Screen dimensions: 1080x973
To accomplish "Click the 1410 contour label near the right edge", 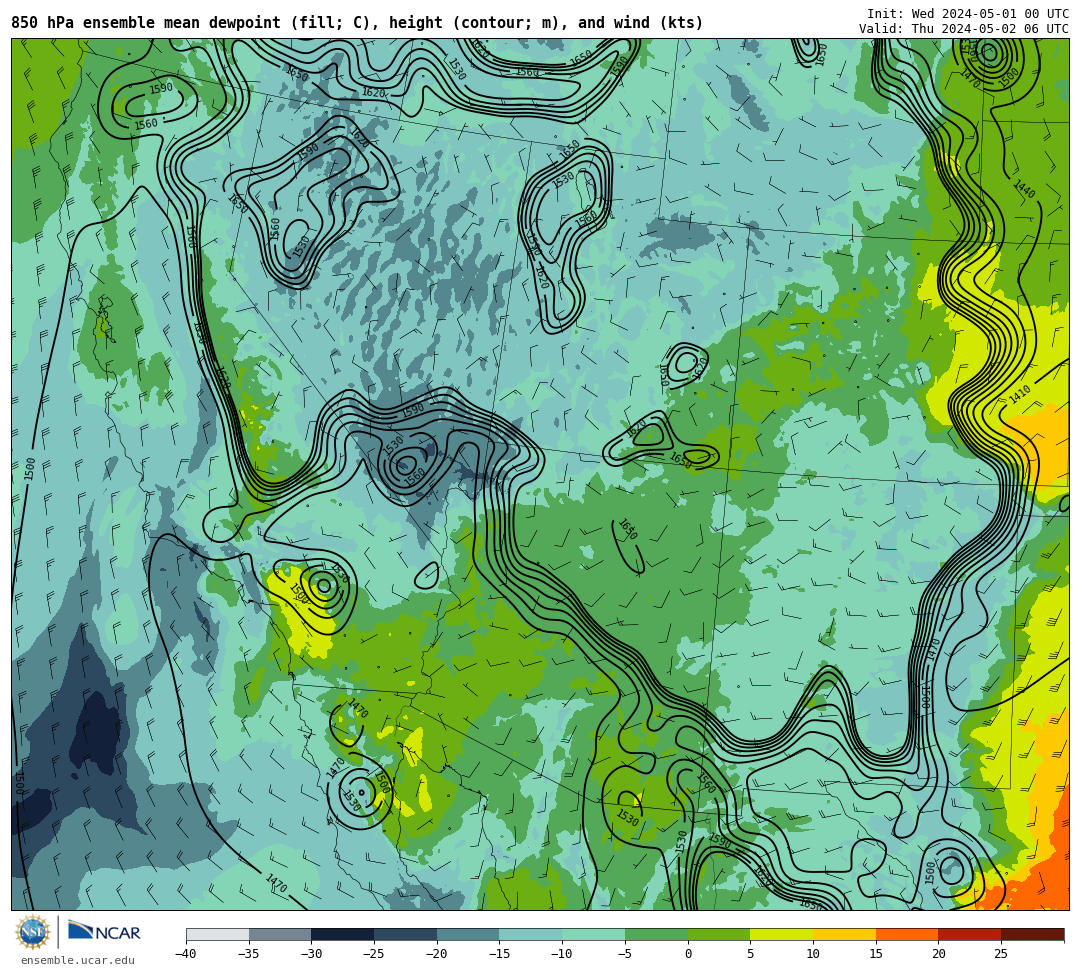I will point(1020,395).
